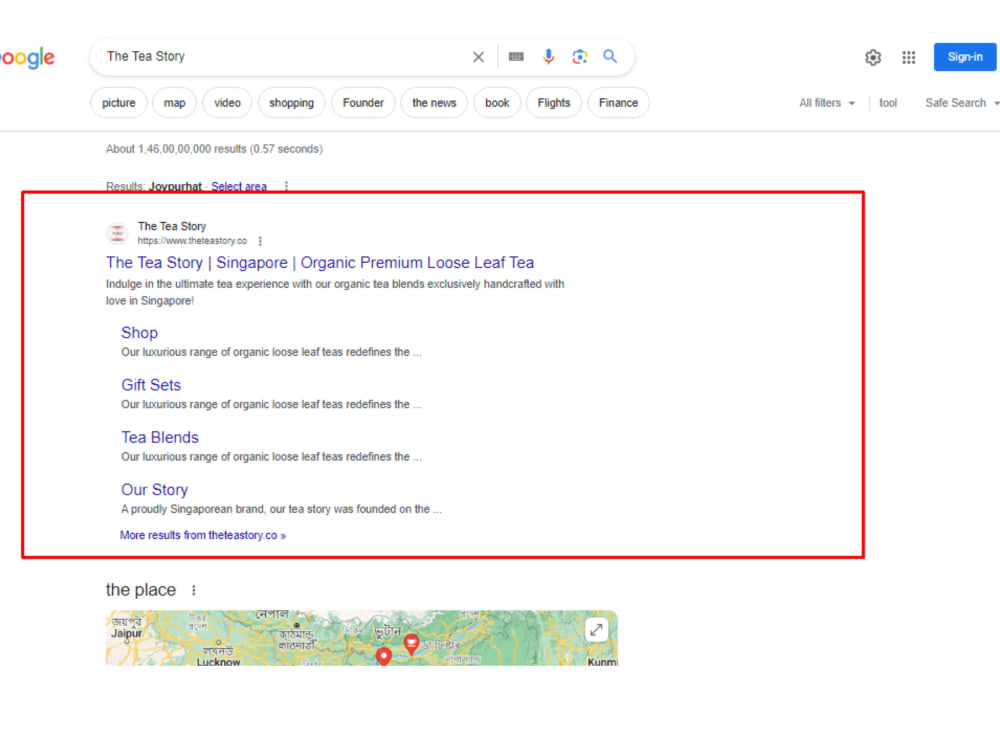The height and width of the screenshot is (750, 1000).
Task: Select 'the news' filter chip
Action: (434, 103)
